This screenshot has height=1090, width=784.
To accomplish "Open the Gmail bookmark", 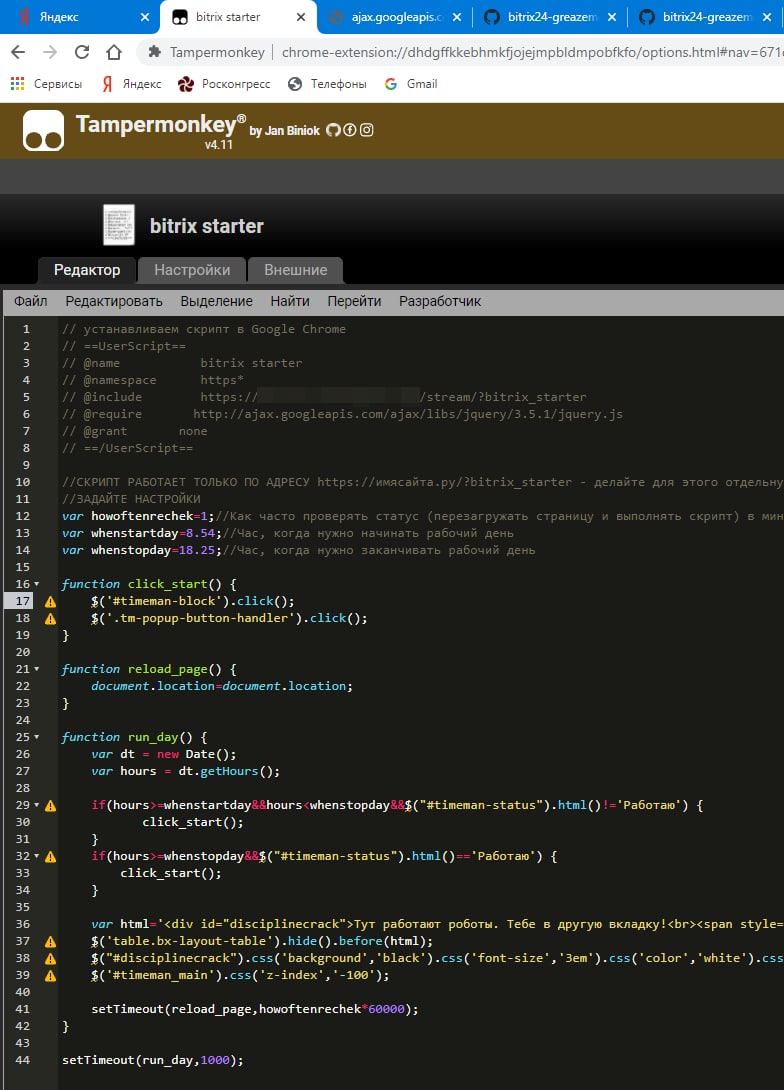I will point(411,83).
